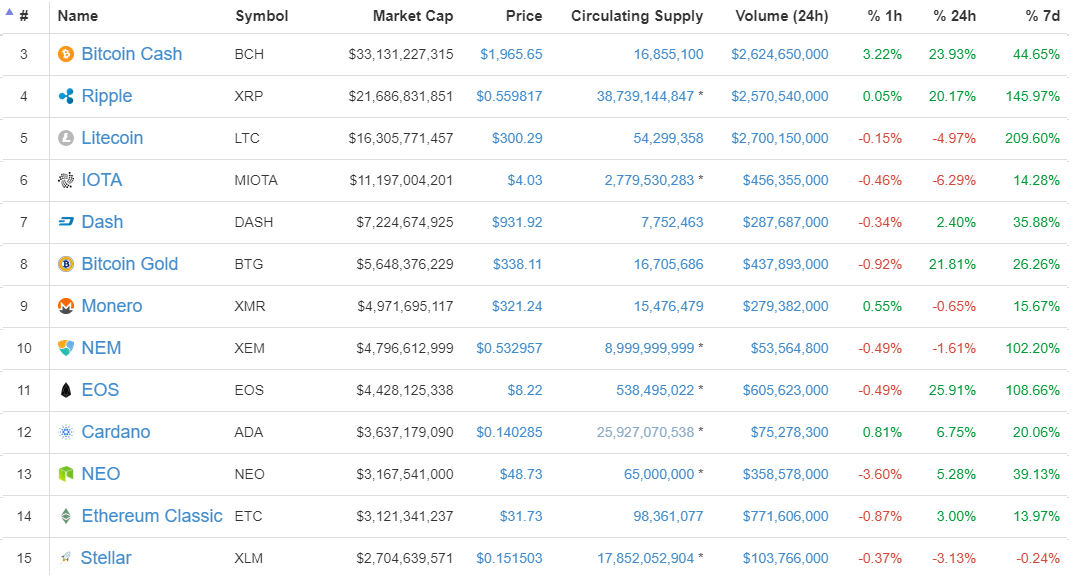Screen dimensions: 1077x578
Task: Open the Stellar price $0.151503 link
Action: [x=510, y=559]
